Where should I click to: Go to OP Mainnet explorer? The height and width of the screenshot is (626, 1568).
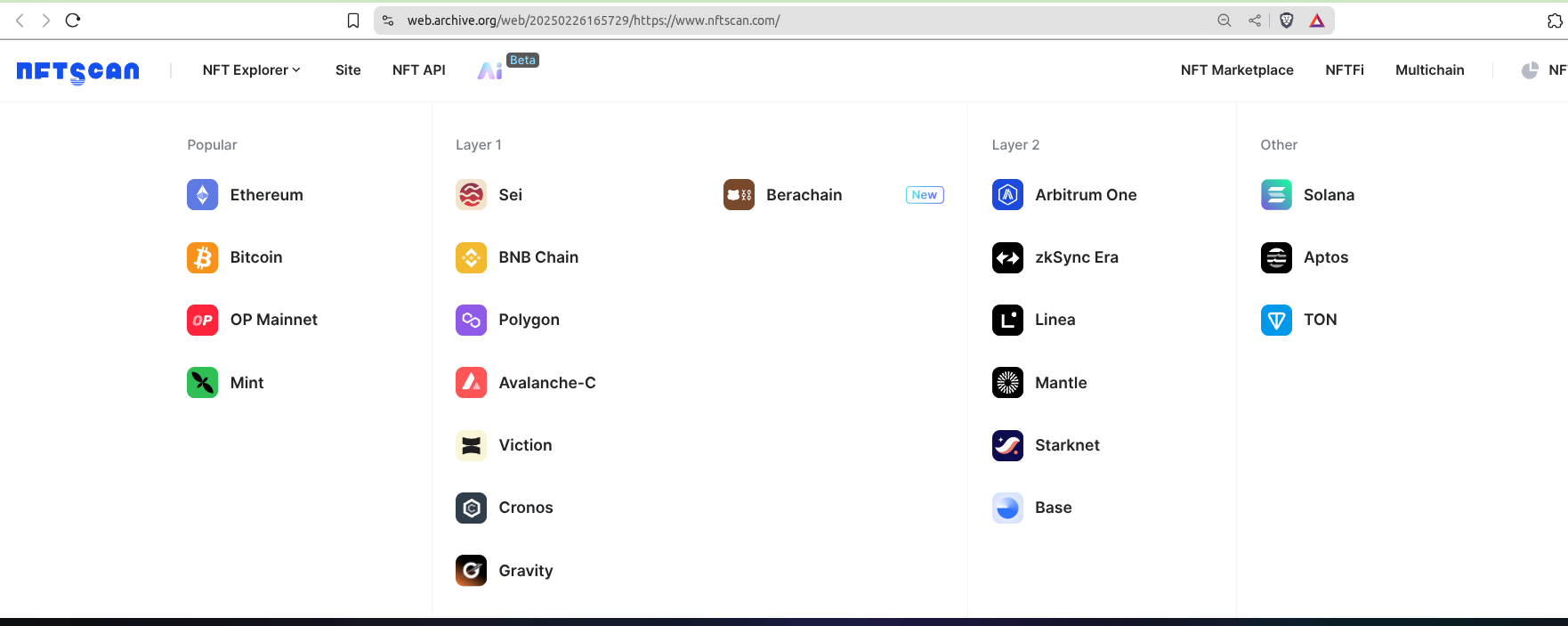(x=274, y=320)
